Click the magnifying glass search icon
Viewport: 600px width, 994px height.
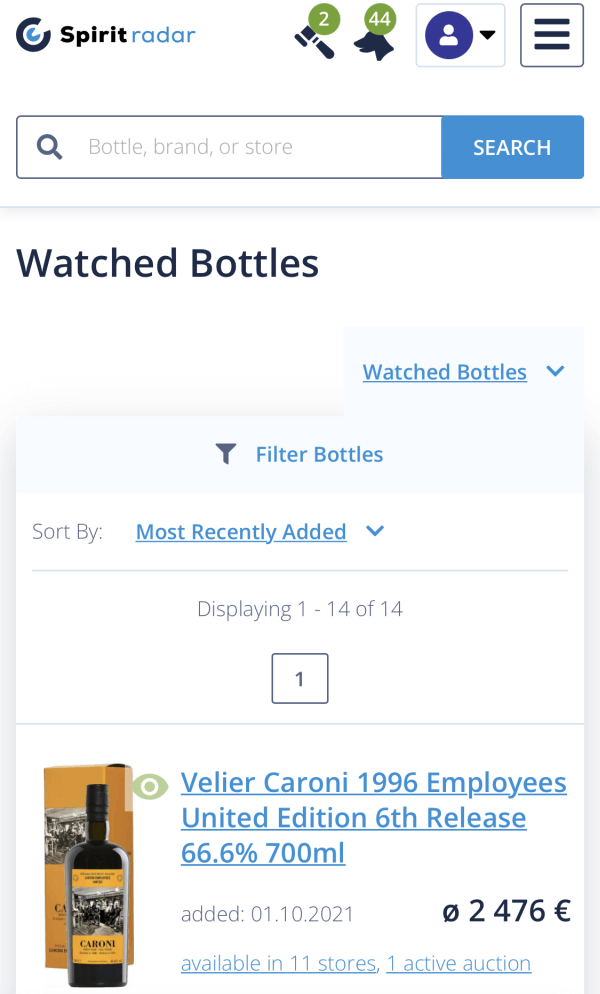(x=49, y=147)
